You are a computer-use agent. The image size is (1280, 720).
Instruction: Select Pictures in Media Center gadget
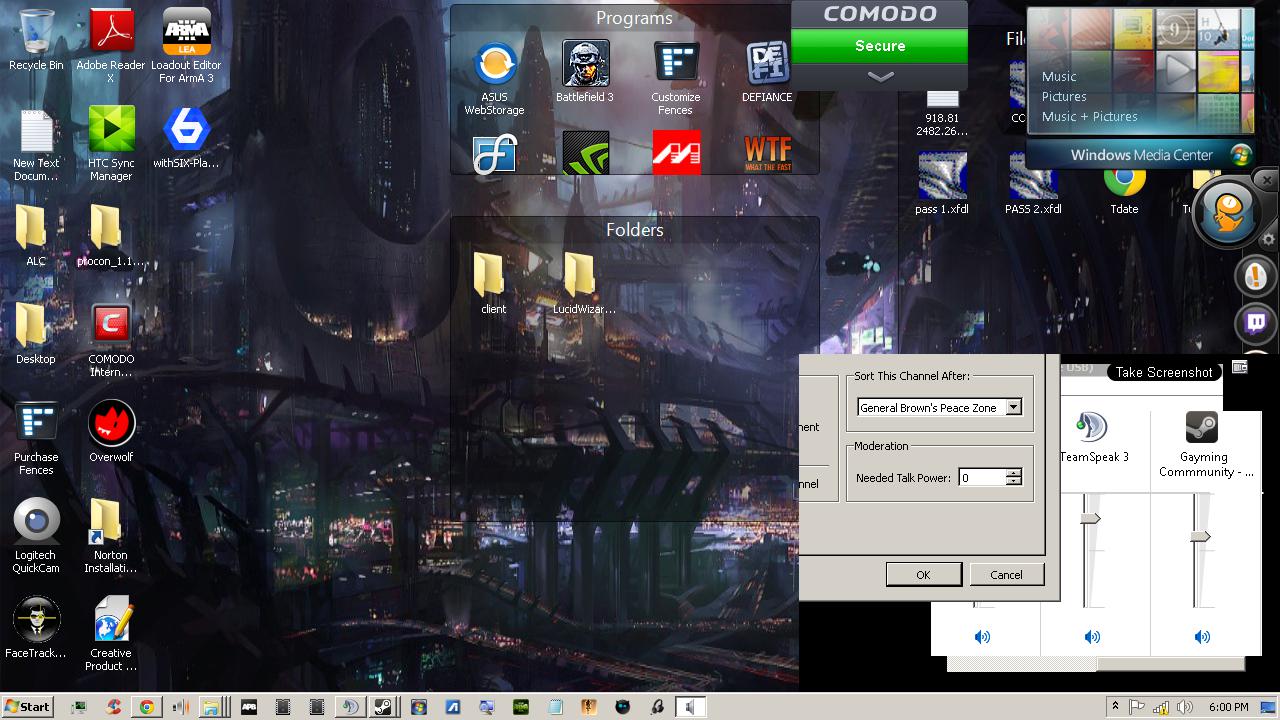(1064, 96)
